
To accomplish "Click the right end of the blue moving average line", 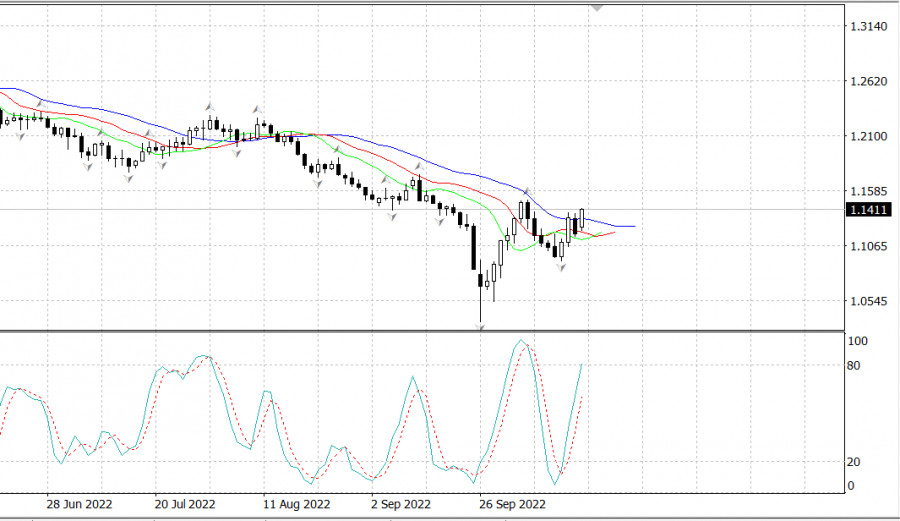I will [634, 227].
